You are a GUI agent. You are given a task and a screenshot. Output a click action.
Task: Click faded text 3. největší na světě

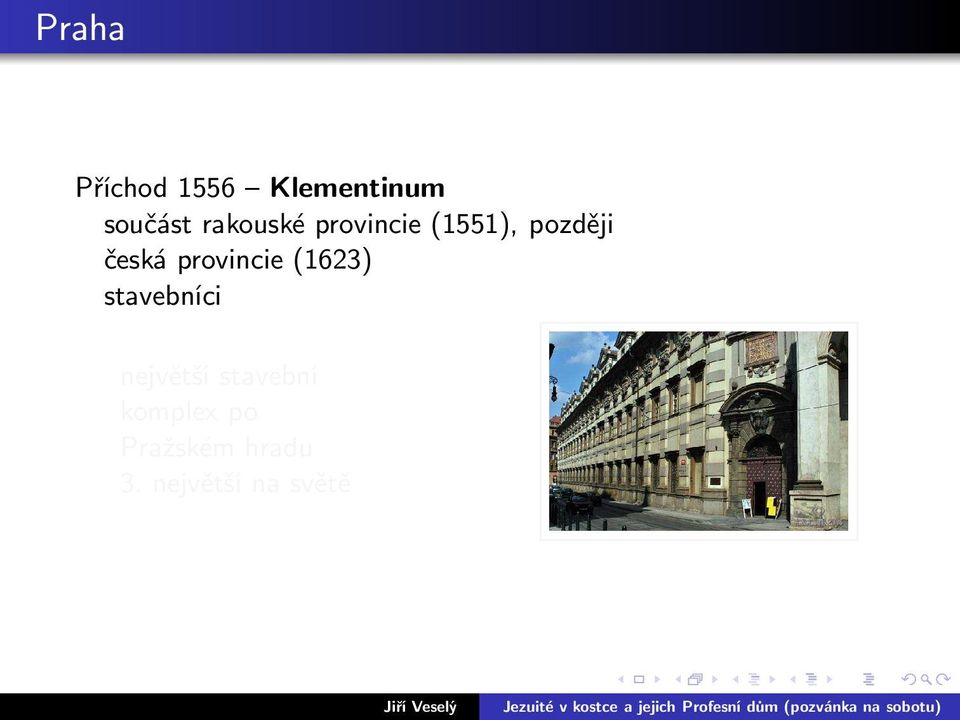pos(236,484)
